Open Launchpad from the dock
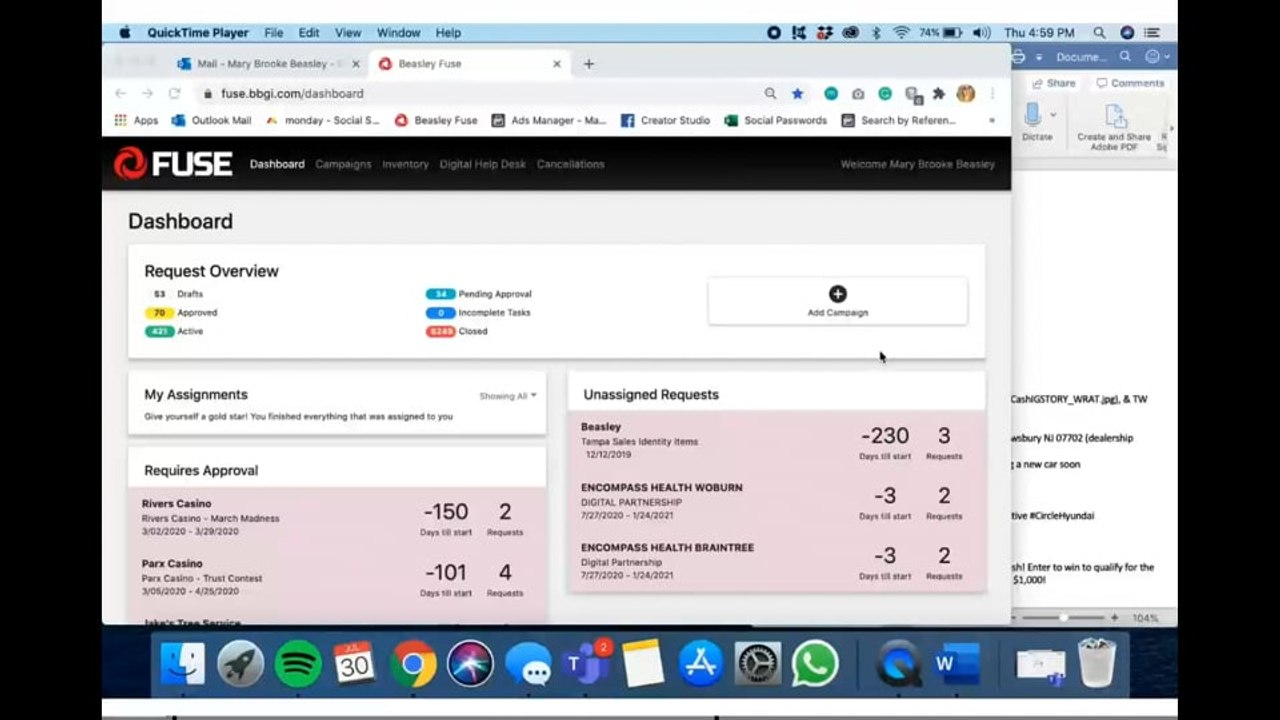This screenshot has height=720, width=1280. (x=241, y=664)
